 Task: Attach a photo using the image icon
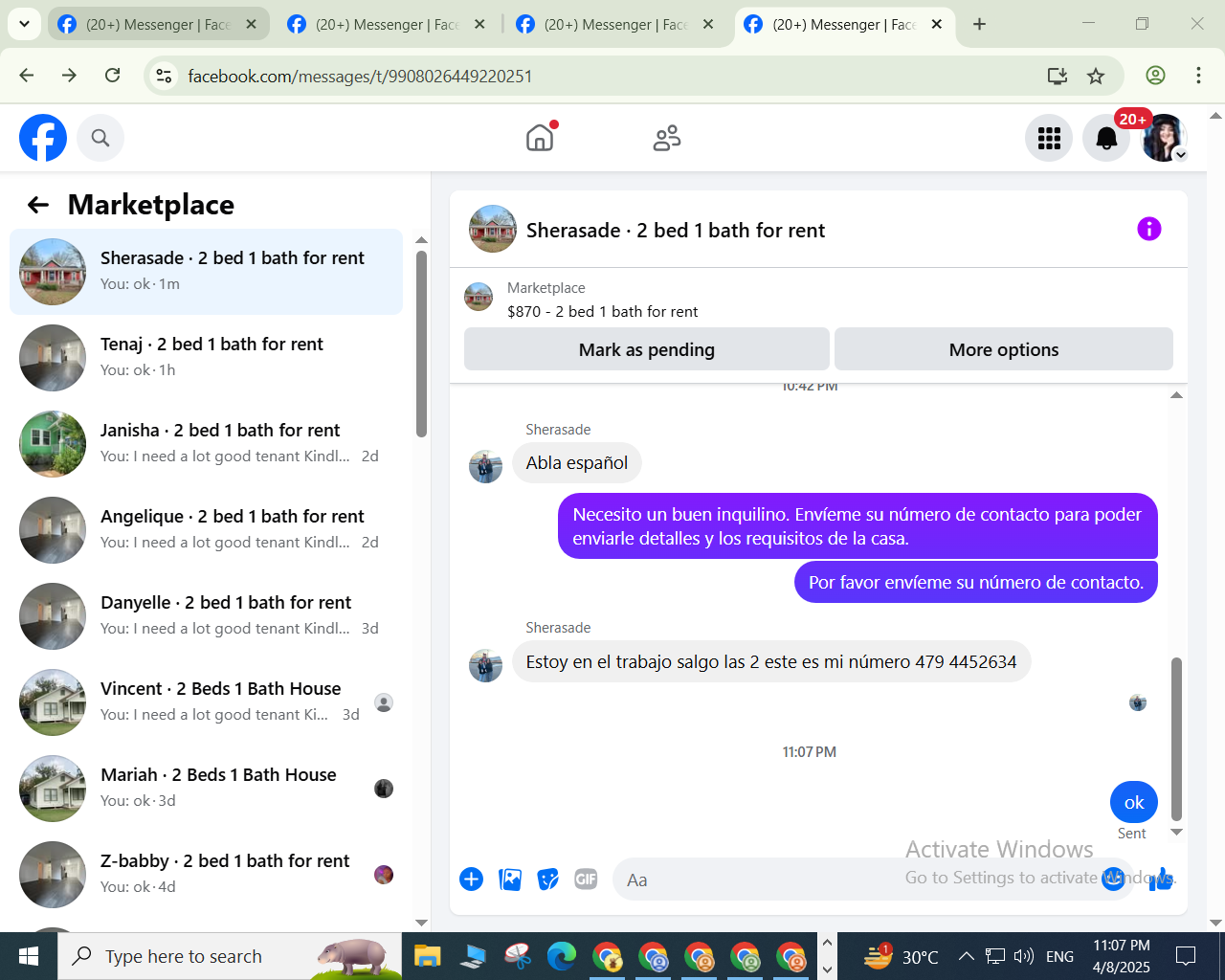click(510, 879)
